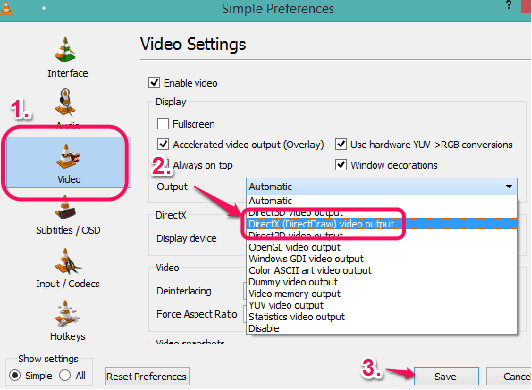This screenshot has height=390, width=532.
Task: Open Subtitles / OSD settings icon
Action: (x=65, y=208)
